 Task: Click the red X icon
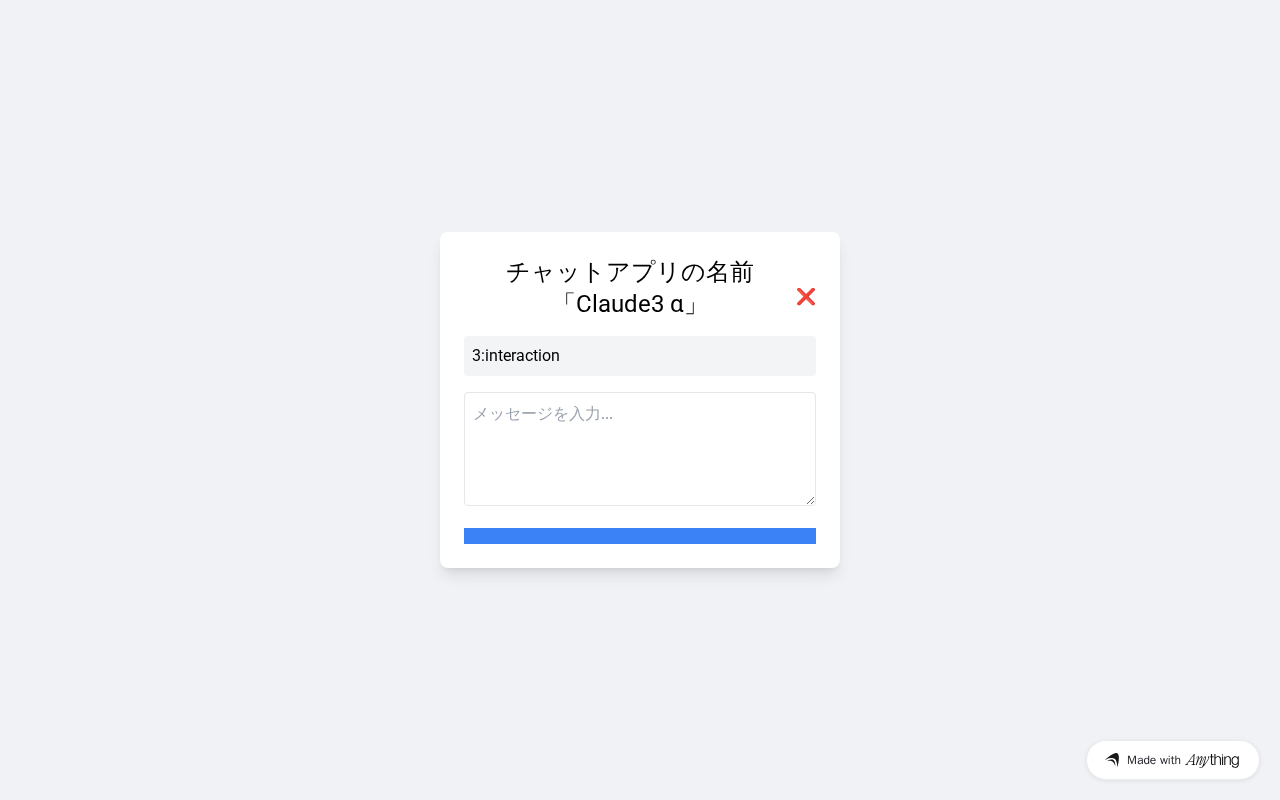click(x=806, y=296)
